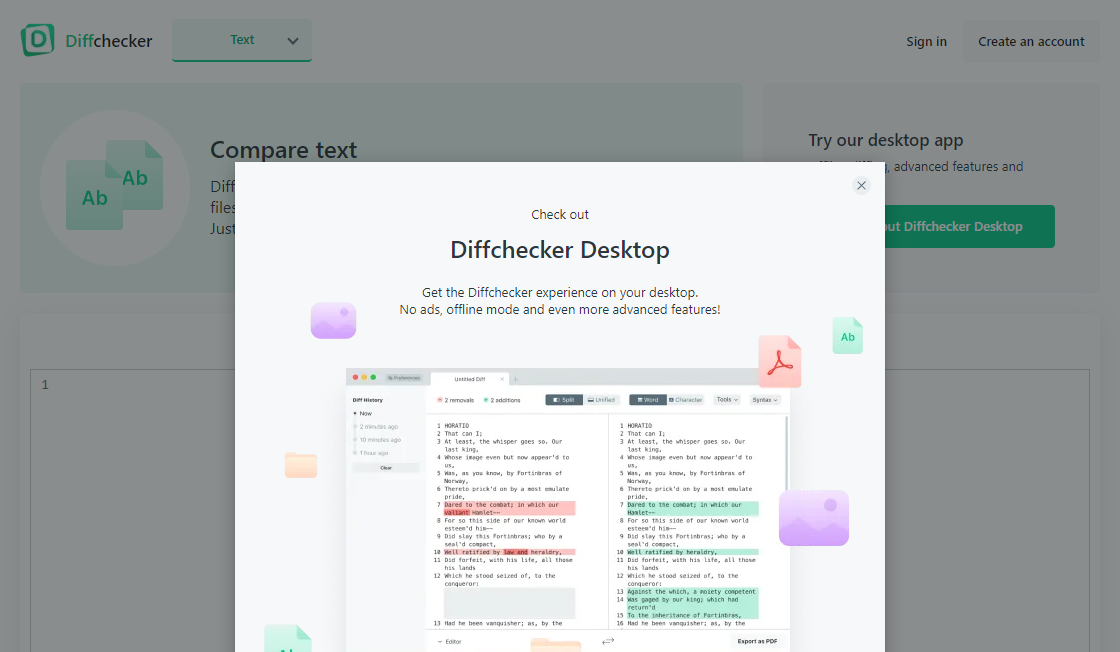
Task: Click the green Ab document icon in popup
Action: pos(847,336)
